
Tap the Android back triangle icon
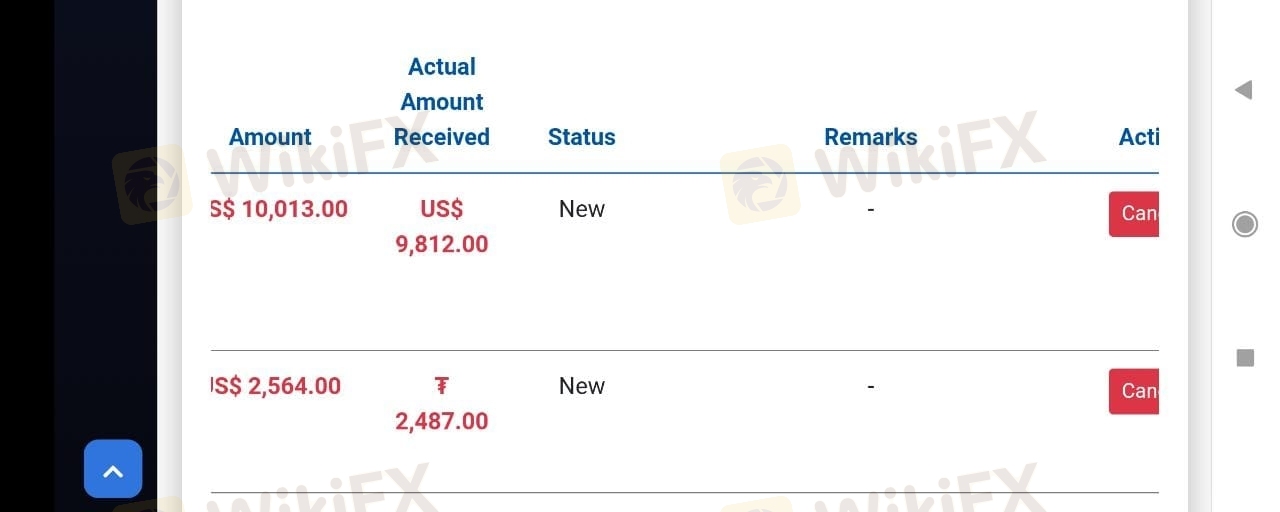coord(1243,90)
